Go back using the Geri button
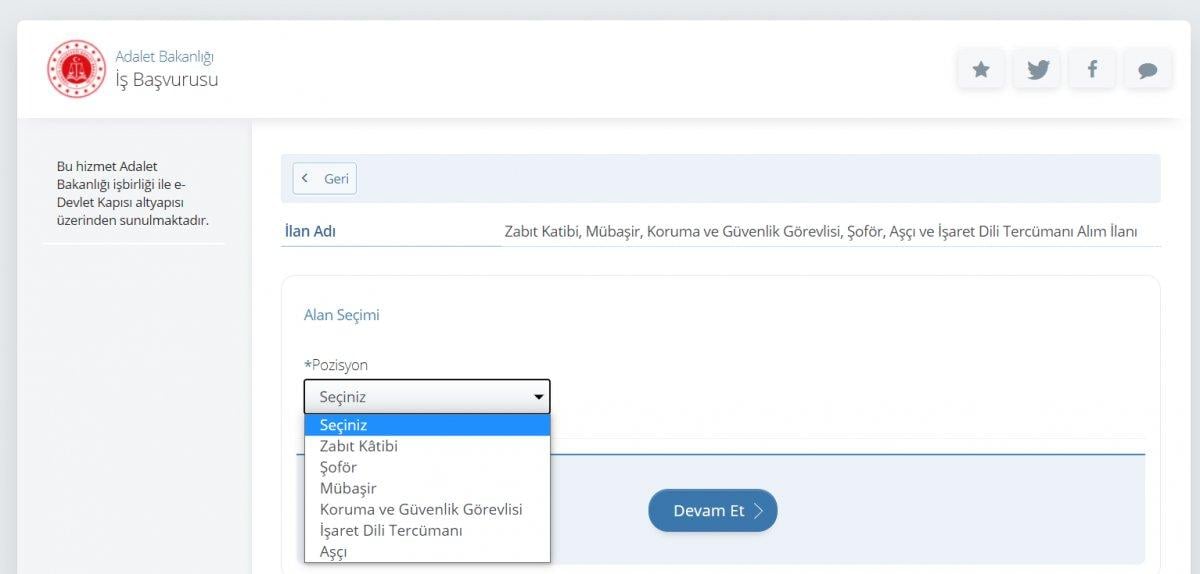The image size is (1200, 574). pyautogui.click(x=325, y=178)
